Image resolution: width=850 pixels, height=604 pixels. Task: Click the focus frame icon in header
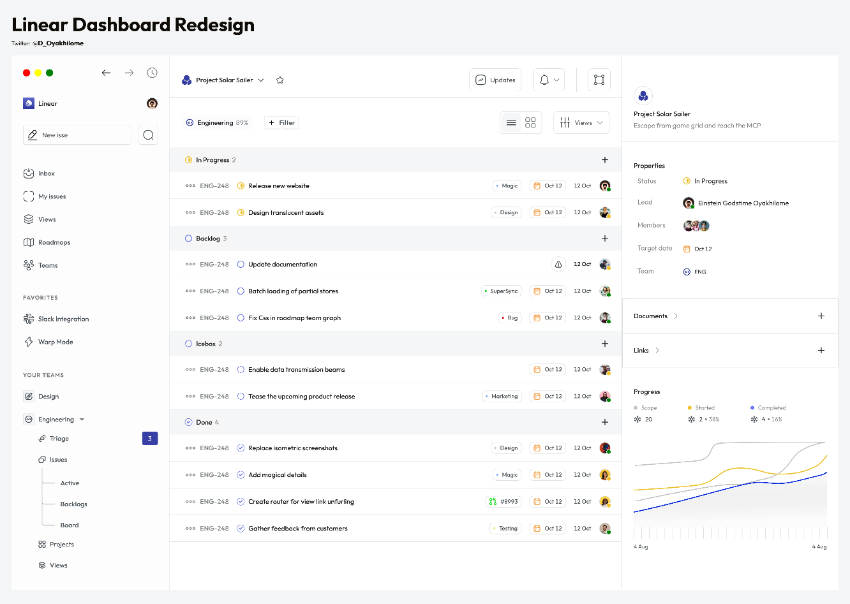(x=599, y=80)
